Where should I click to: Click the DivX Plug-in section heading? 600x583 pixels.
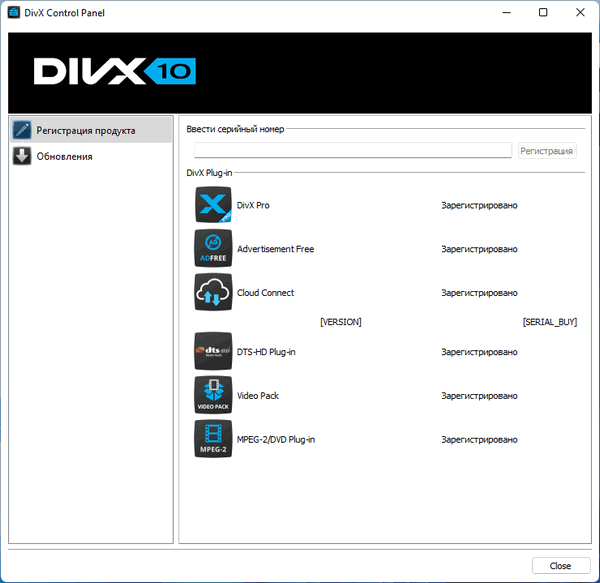point(209,173)
